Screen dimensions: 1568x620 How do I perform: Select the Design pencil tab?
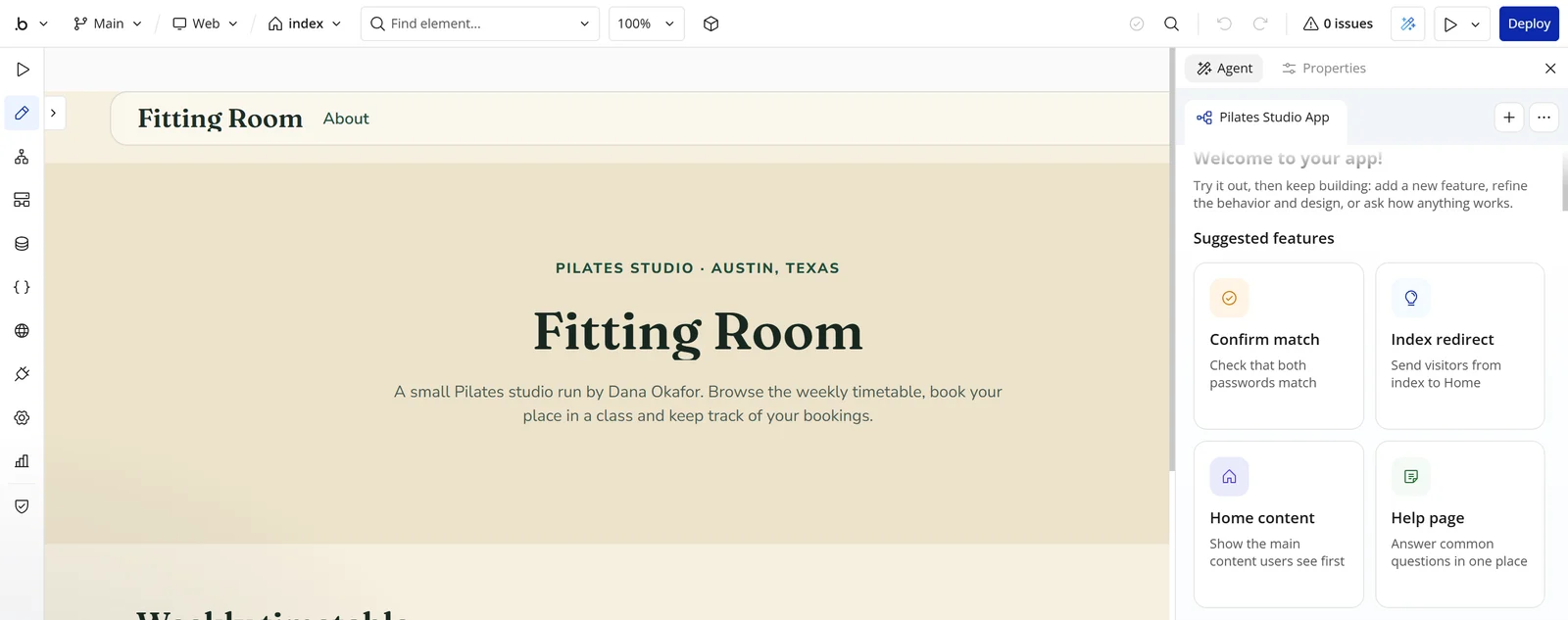pyautogui.click(x=22, y=114)
